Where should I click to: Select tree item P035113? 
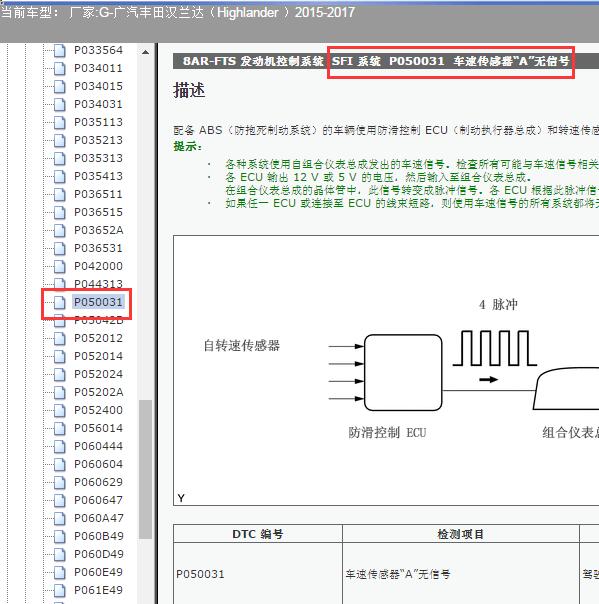[x=98, y=122]
